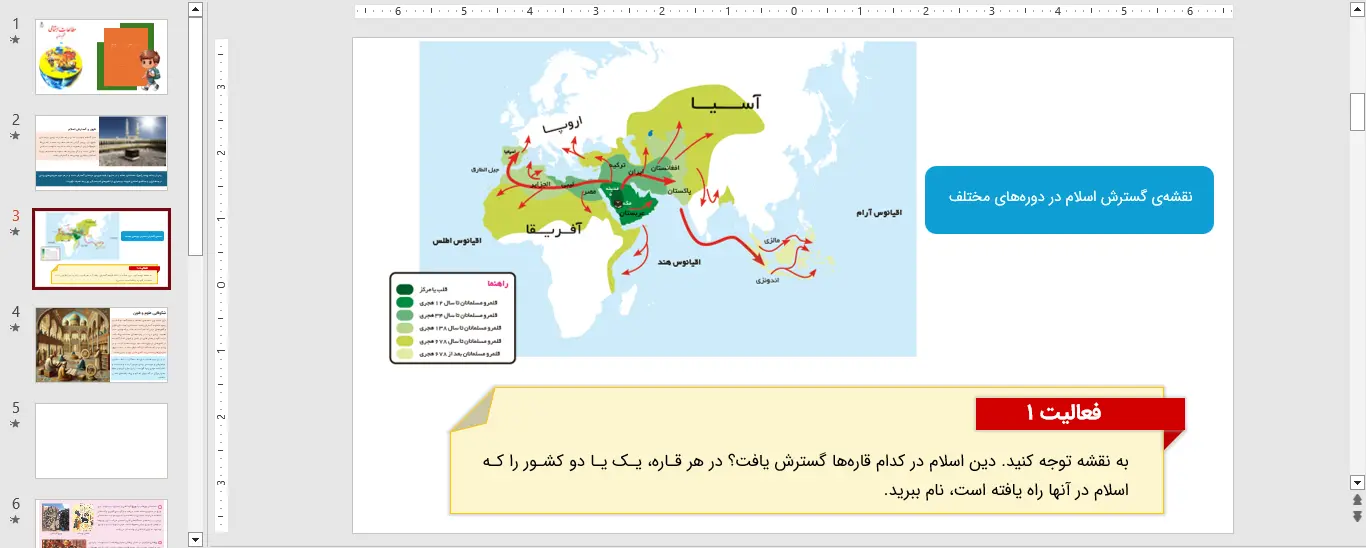Click the main editor vertical scrollbar thumb

tap(1357, 111)
